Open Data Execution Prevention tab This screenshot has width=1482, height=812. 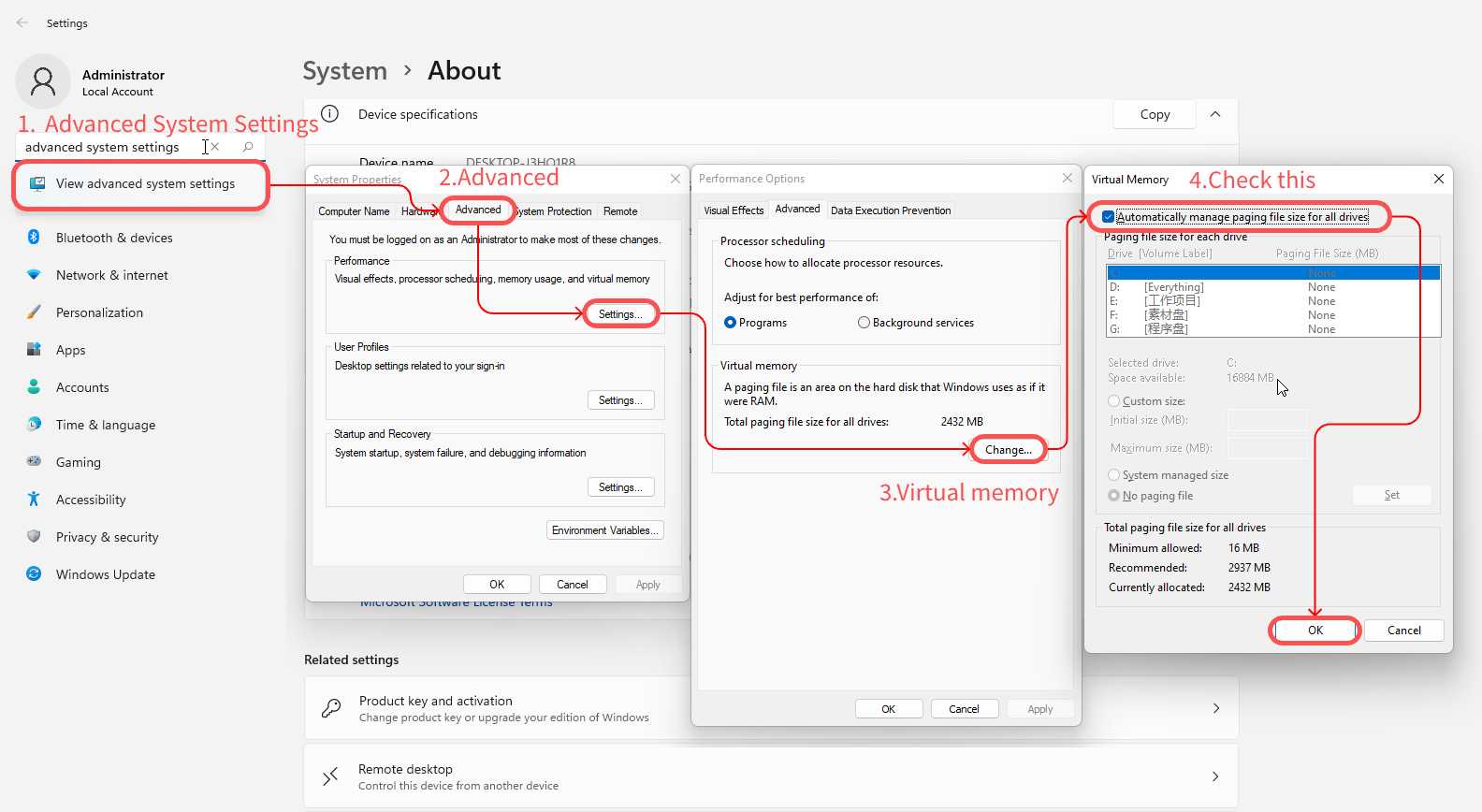[x=891, y=210]
